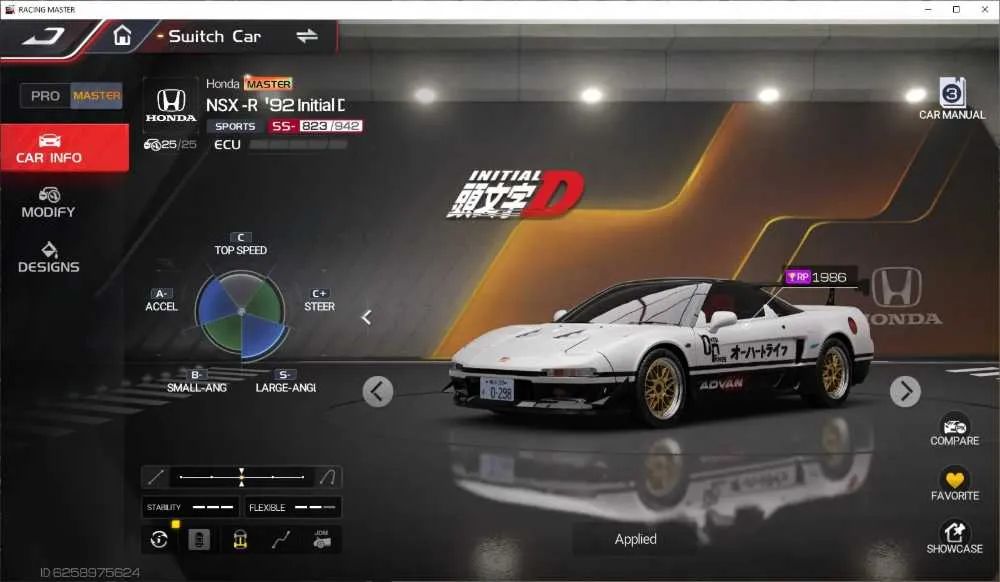Screen dimensions: 1000x582
Task: Click the Honda brand logo badge
Action: click(x=171, y=105)
